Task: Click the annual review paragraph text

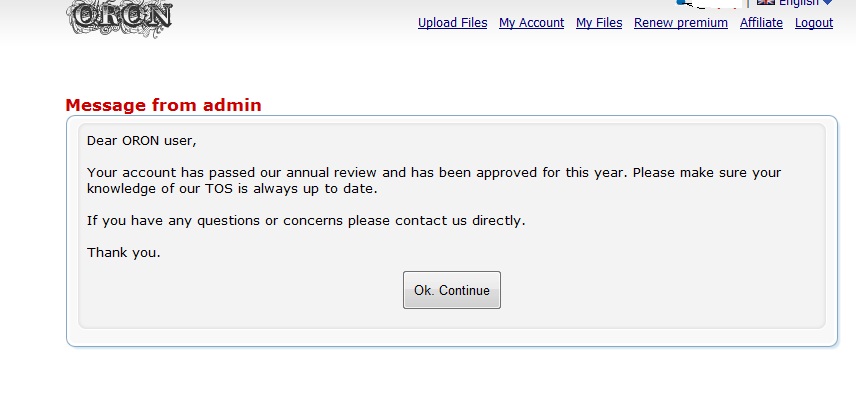Action: tap(434, 181)
